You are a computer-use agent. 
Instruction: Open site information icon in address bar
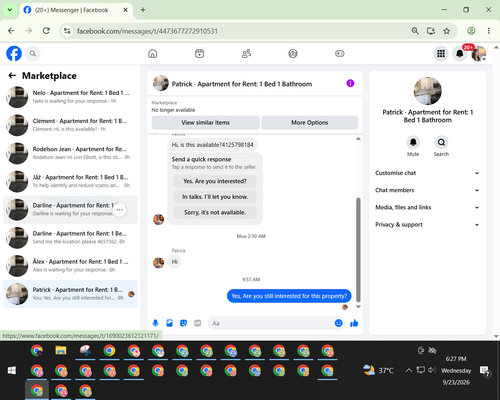pos(67,31)
